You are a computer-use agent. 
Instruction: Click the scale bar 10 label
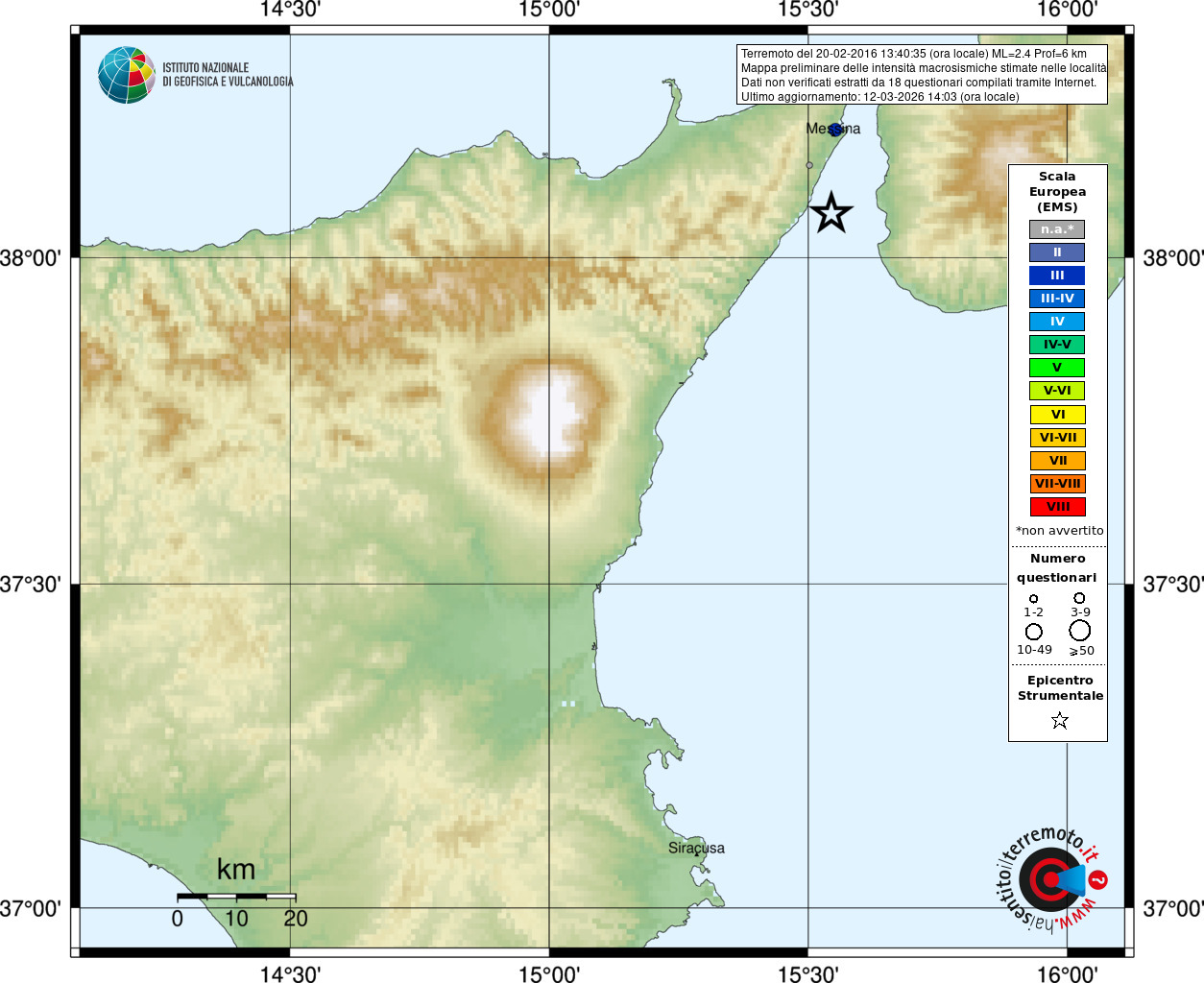pyautogui.click(x=236, y=919)
